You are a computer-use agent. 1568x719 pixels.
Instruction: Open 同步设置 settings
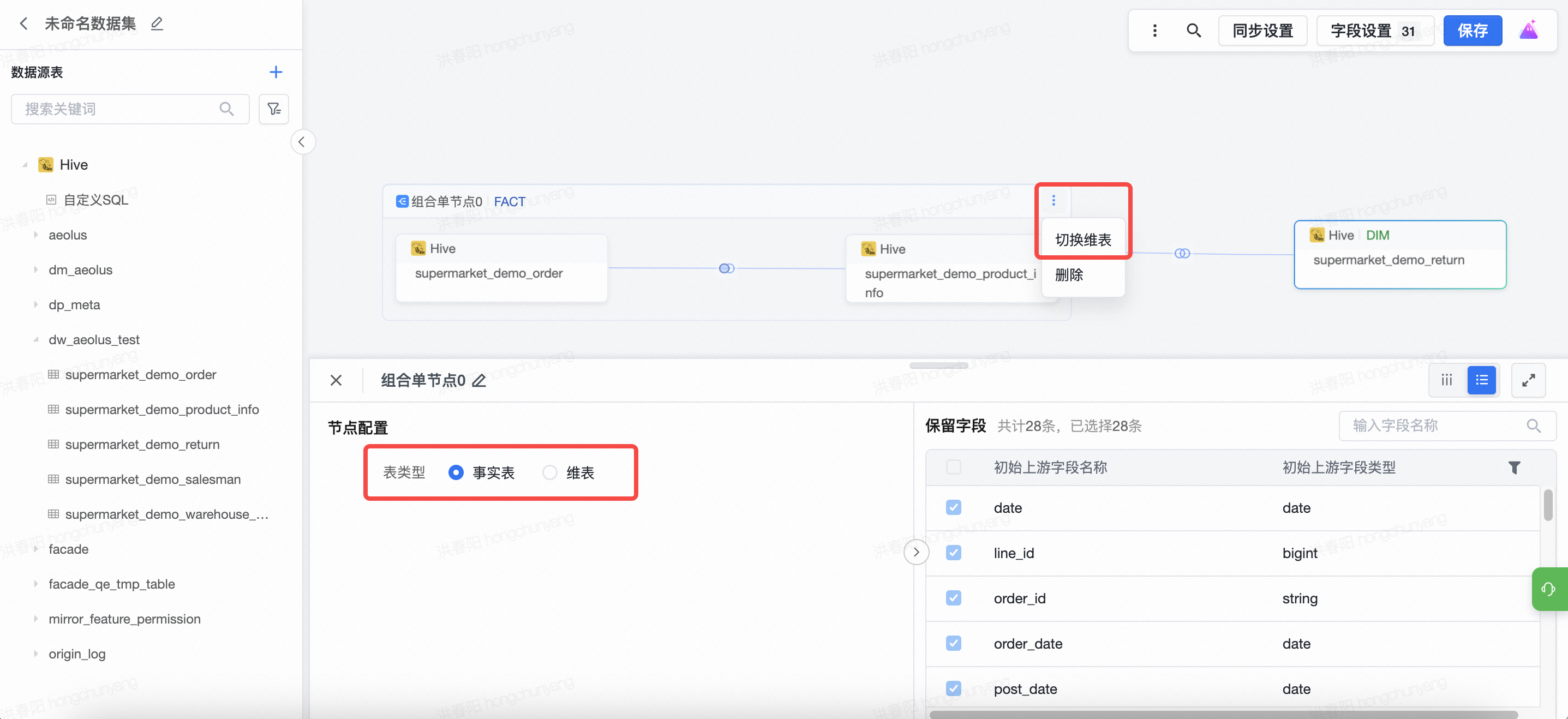(x=1262, y=31)
